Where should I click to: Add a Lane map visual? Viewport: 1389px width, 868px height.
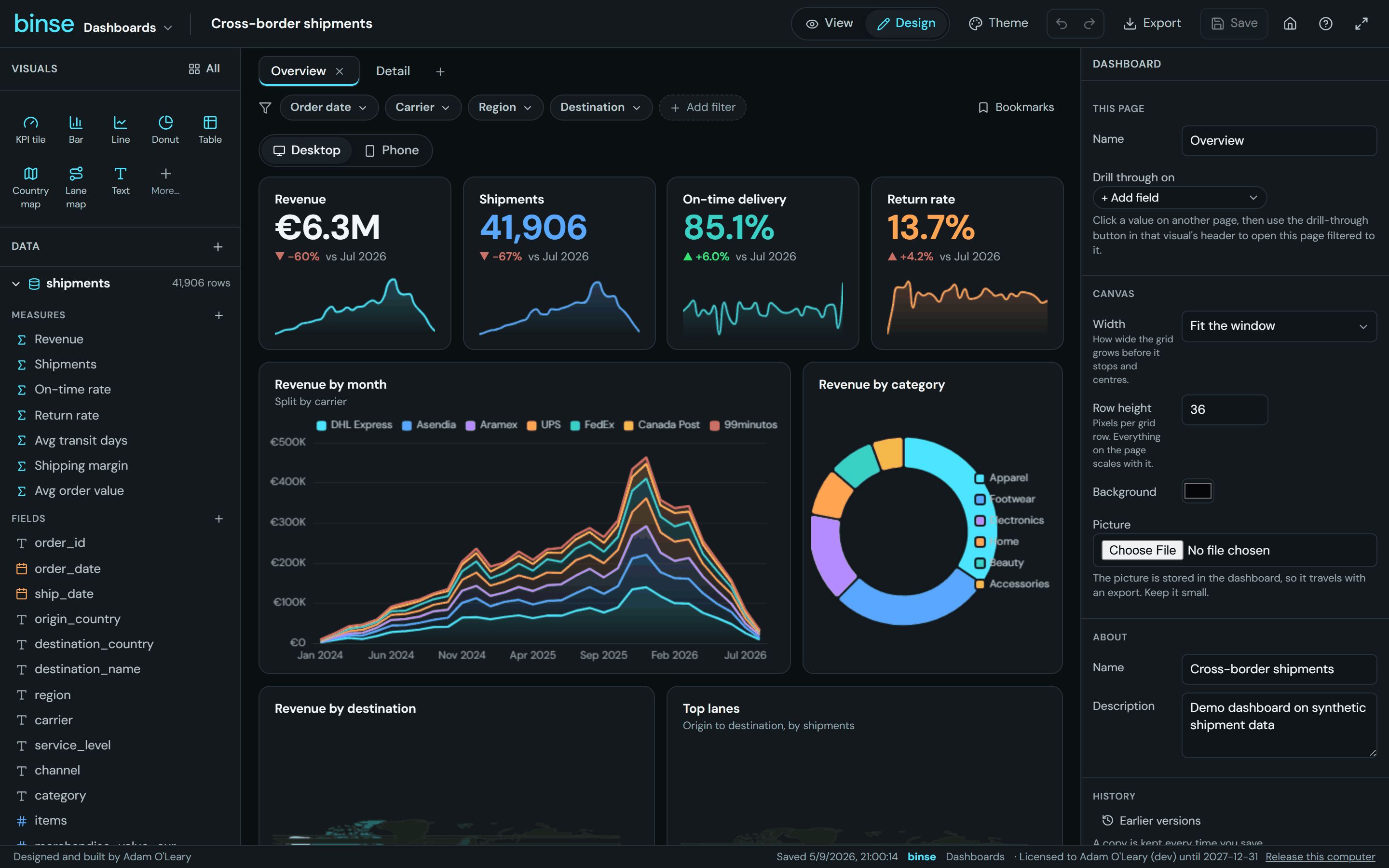[x=76, y=188]
